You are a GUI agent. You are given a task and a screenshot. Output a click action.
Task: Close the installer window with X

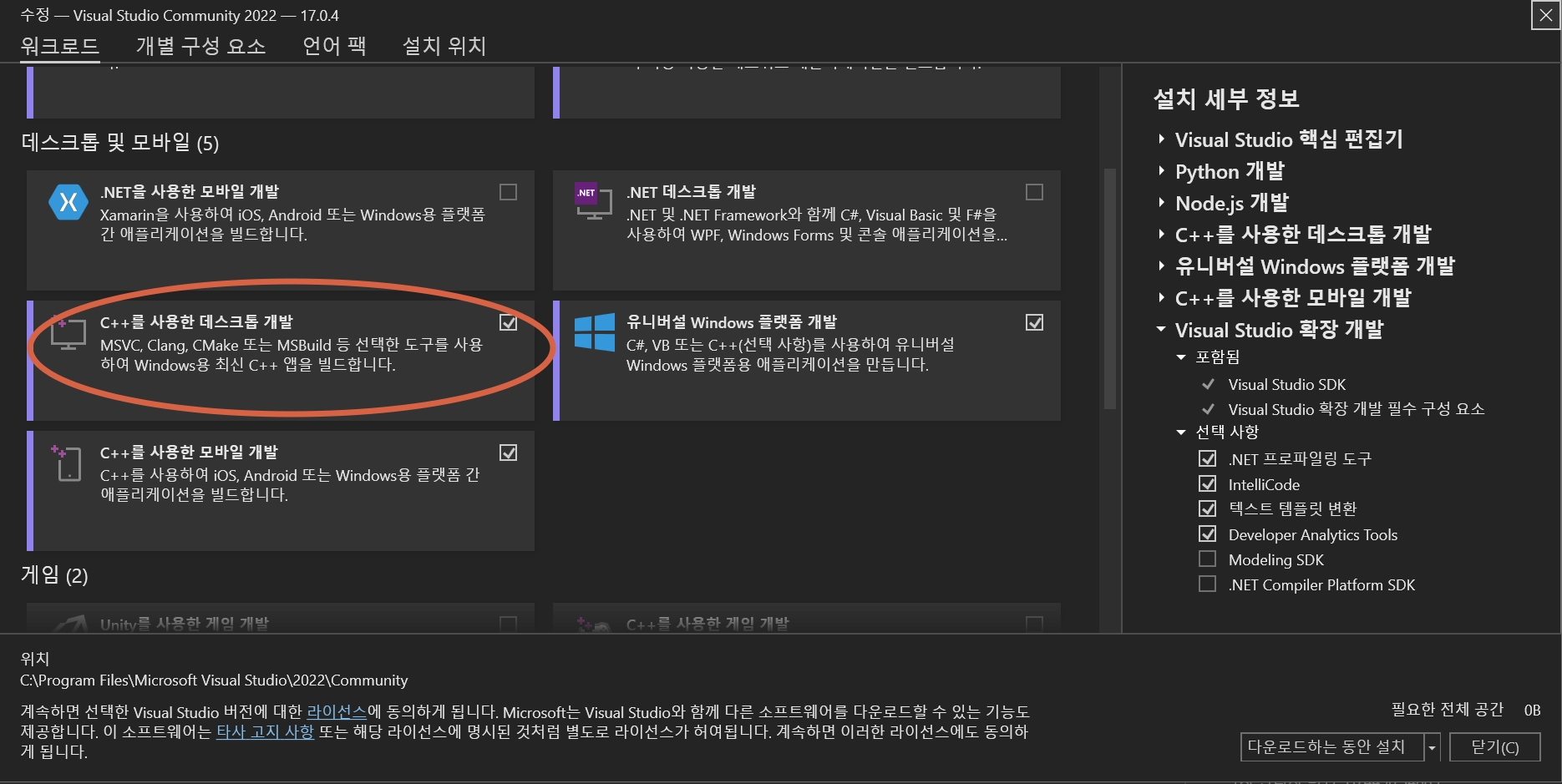point(1545,15)
